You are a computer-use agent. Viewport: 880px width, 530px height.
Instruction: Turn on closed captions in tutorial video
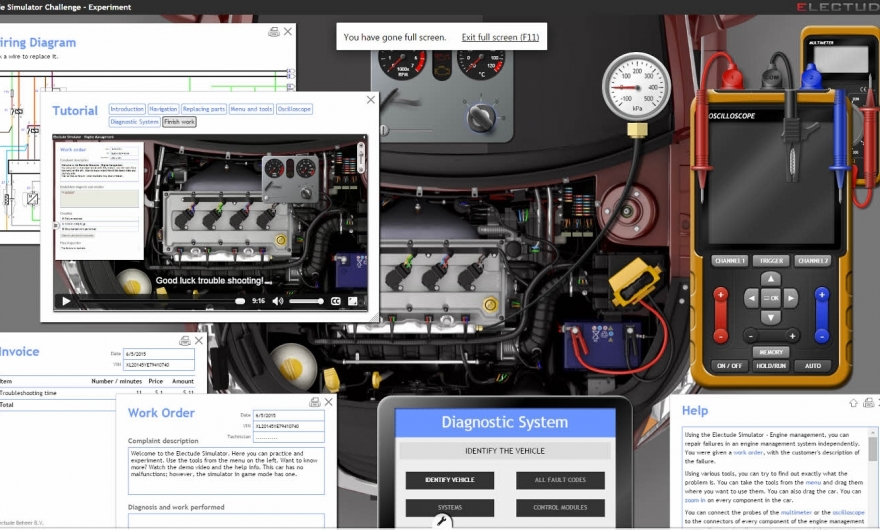[x=336, y=301]
